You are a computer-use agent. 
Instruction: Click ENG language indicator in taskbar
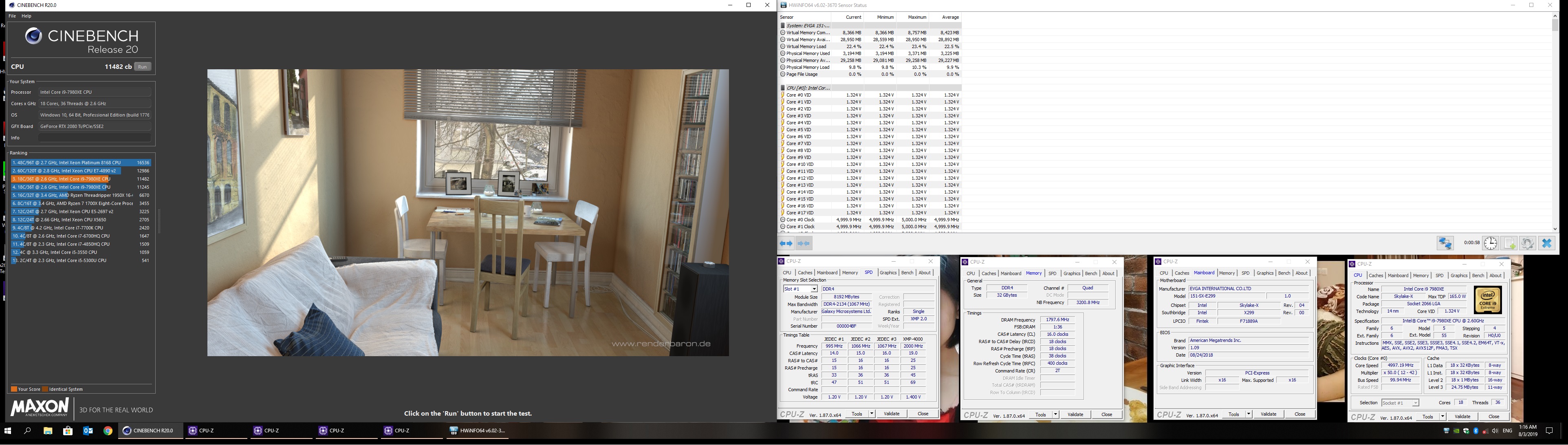(x=1507, y=431)
